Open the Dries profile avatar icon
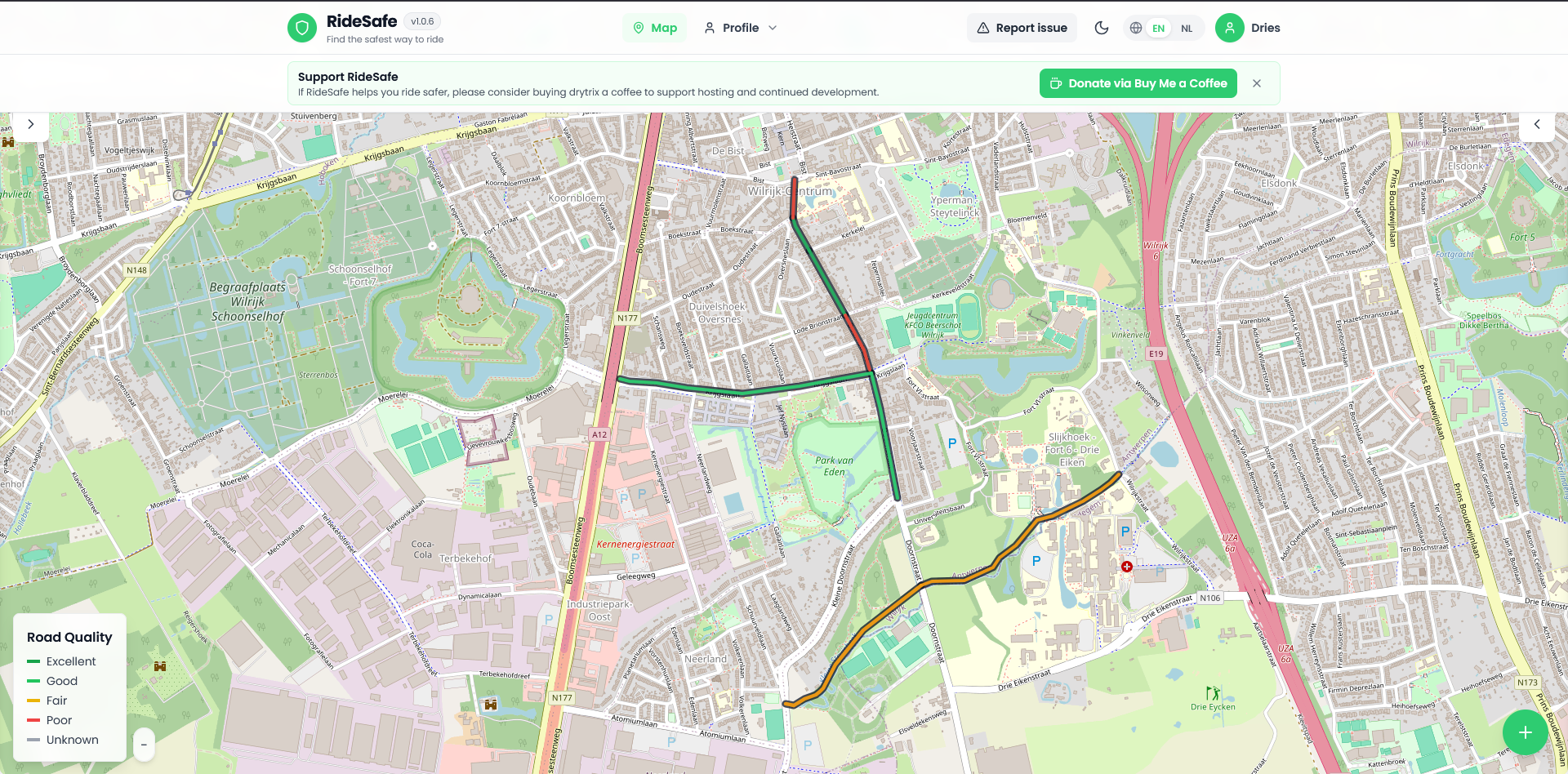The height and width of the screenshot is (774, 1568). pyautogui.click(x=1229, y=27)
